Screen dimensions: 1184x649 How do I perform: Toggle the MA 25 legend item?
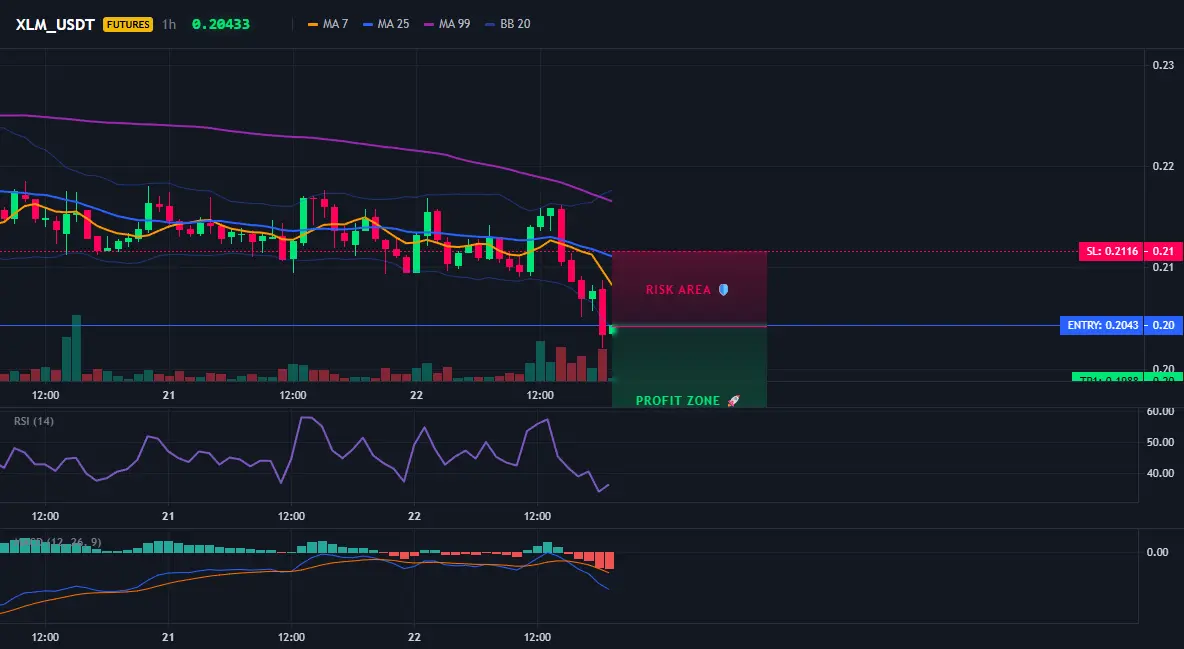(387, 24)
